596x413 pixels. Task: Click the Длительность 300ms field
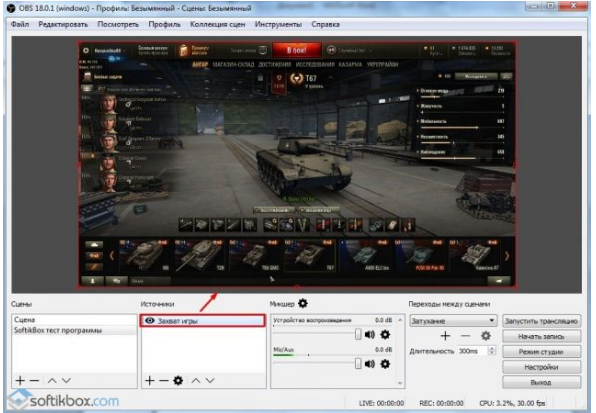point(472,351)
